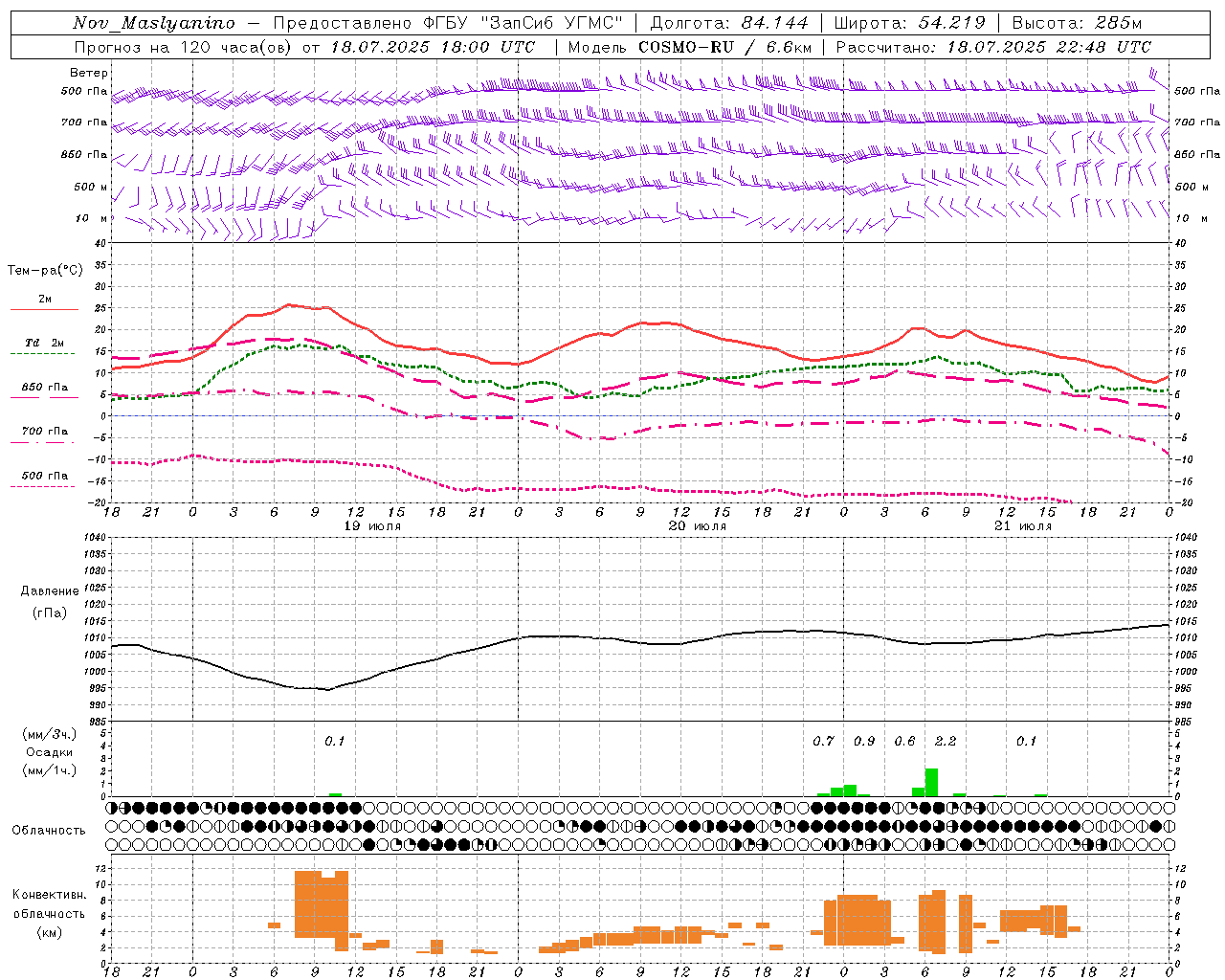Click the Тем-ра(°C) axis label
This screenshot has height=980, width=1225.
tap(45, 271)
